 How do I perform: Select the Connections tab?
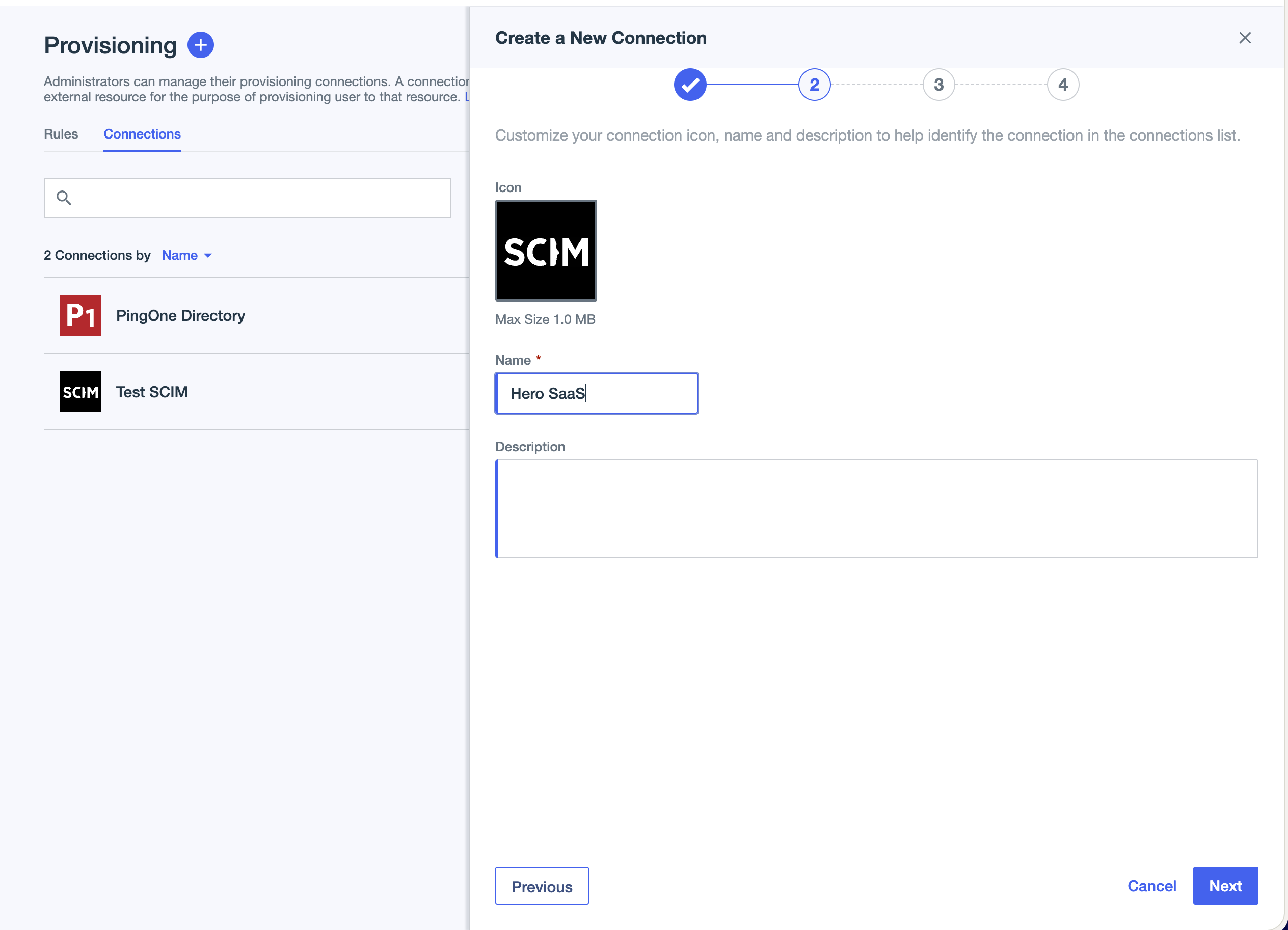click(142, 134)
